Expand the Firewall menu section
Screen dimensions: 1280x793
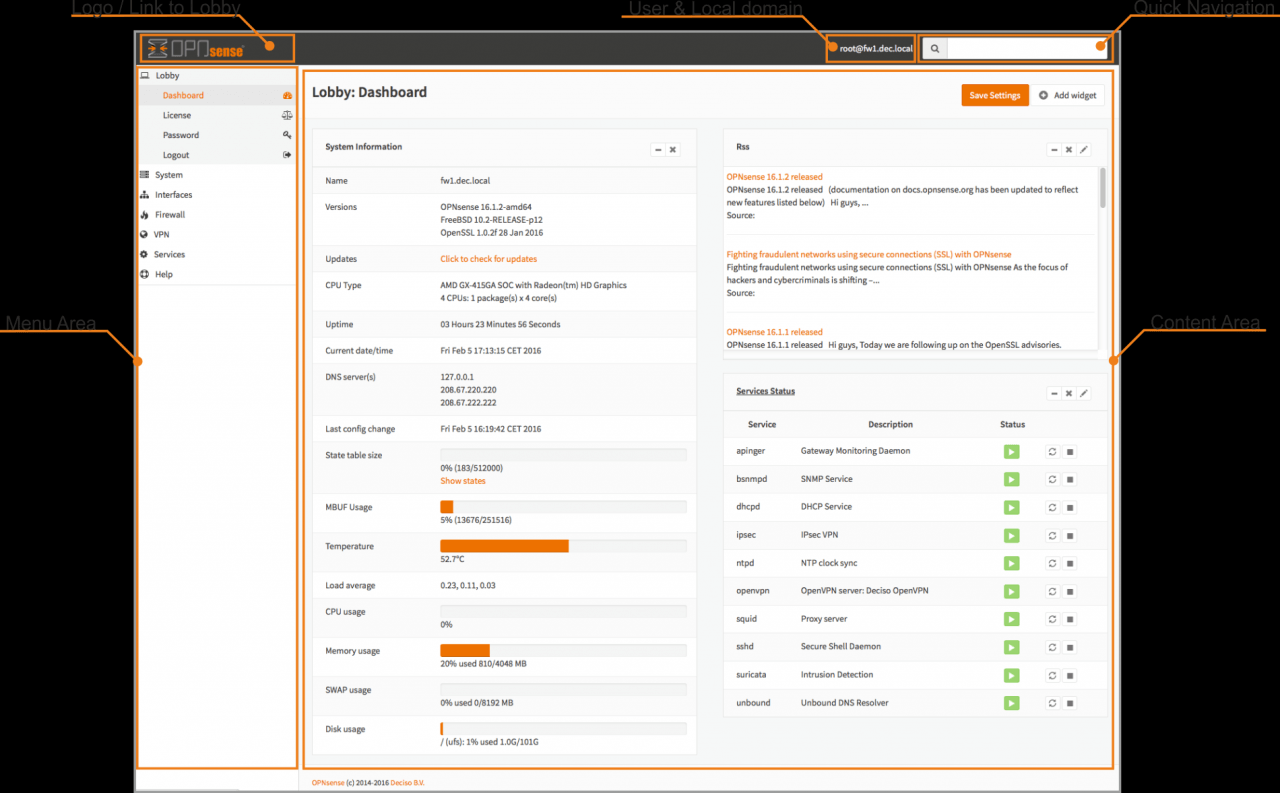coord(170,215)
